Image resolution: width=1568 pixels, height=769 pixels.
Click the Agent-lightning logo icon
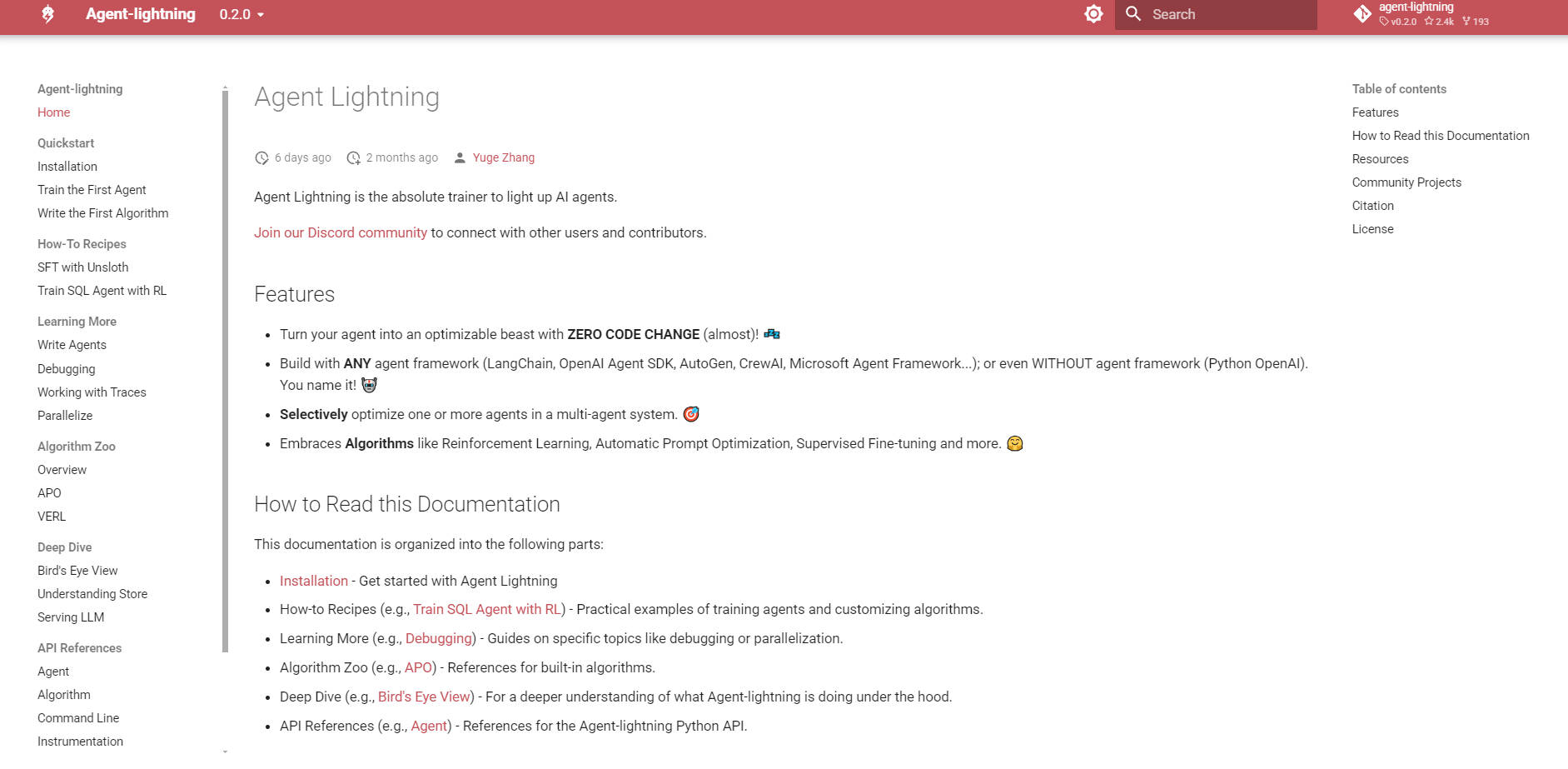(48, 14)
